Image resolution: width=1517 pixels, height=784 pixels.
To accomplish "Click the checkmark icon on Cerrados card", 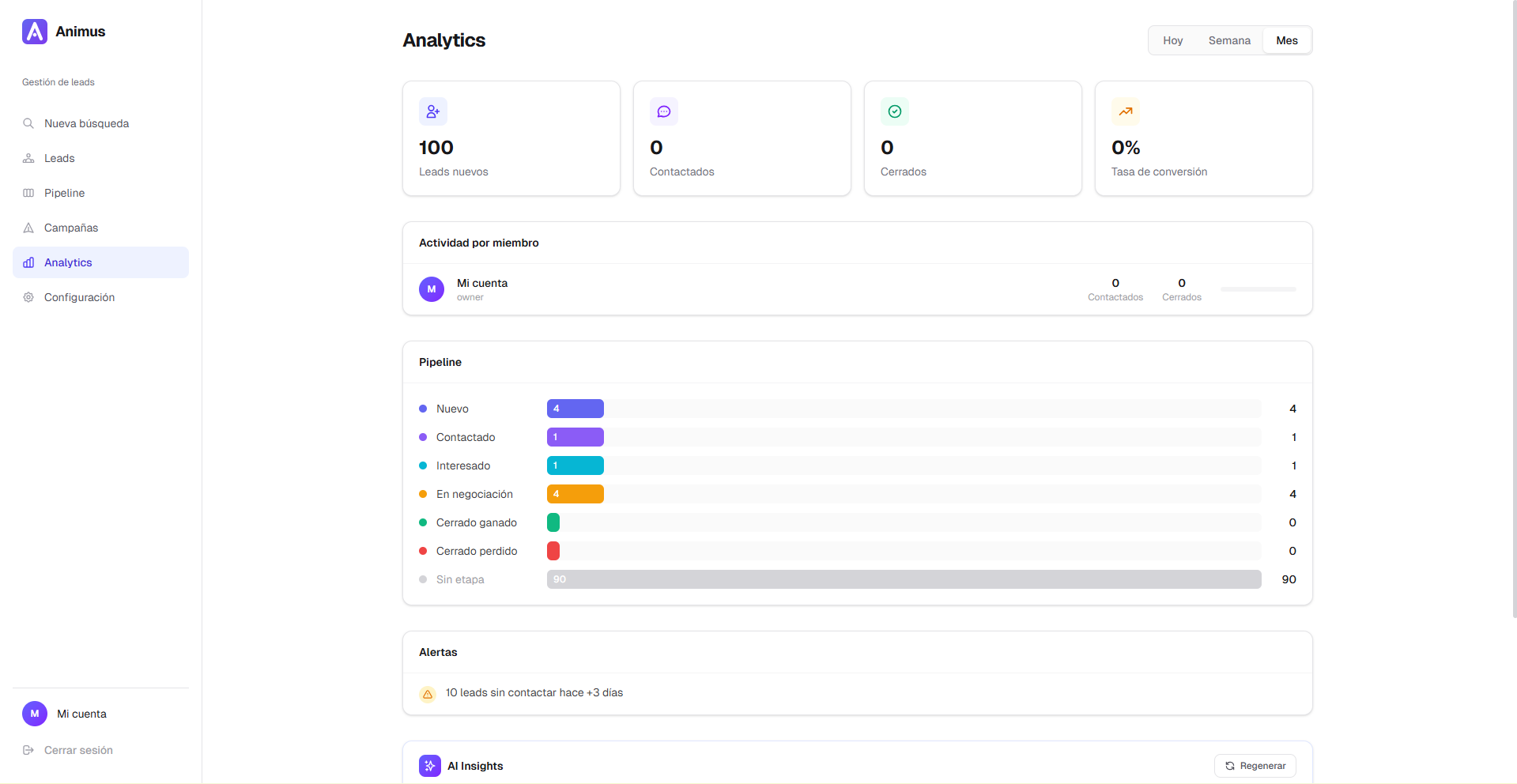I will (894, 111).
